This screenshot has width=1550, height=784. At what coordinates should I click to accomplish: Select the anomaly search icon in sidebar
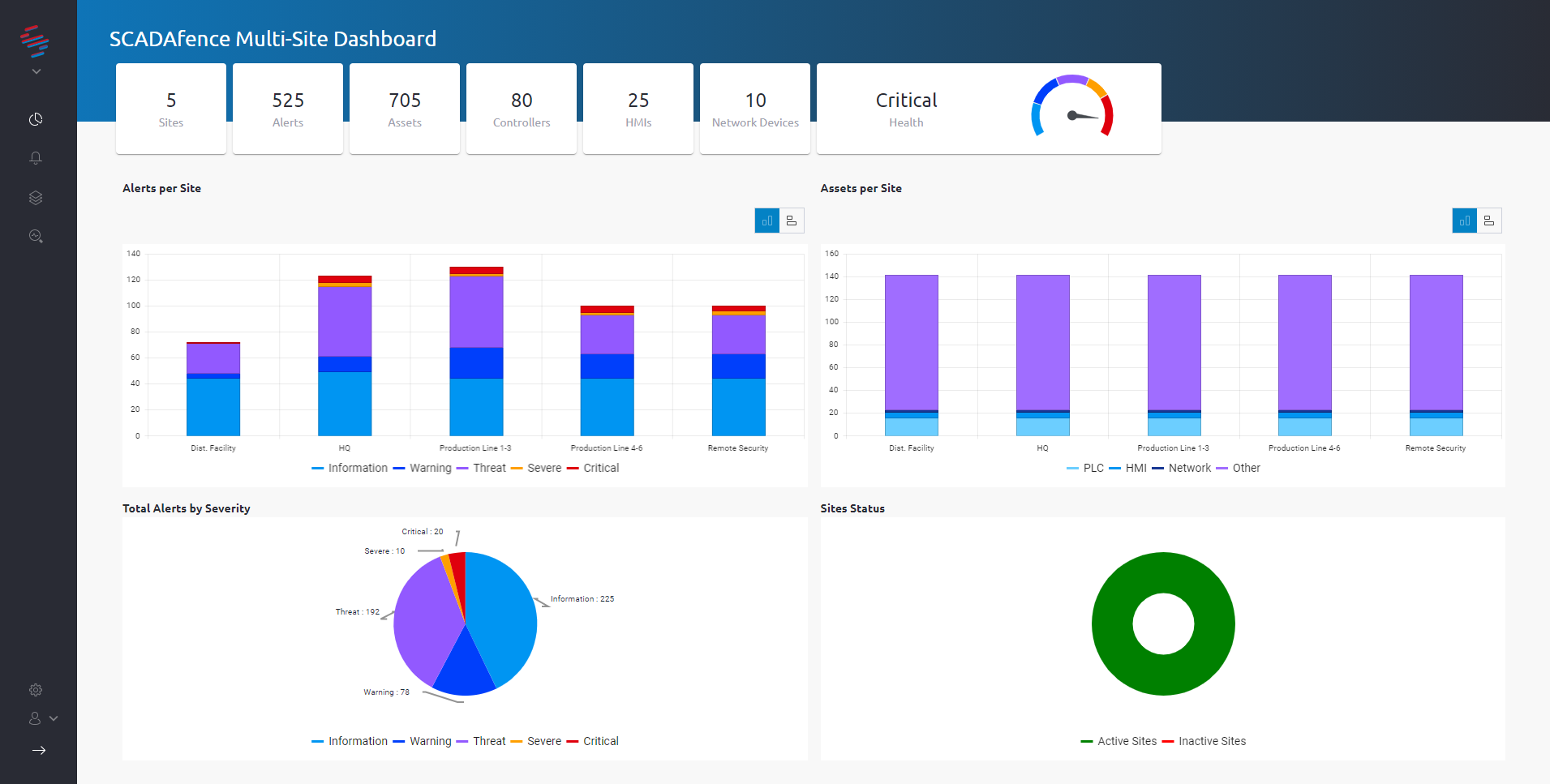point(36,236)
